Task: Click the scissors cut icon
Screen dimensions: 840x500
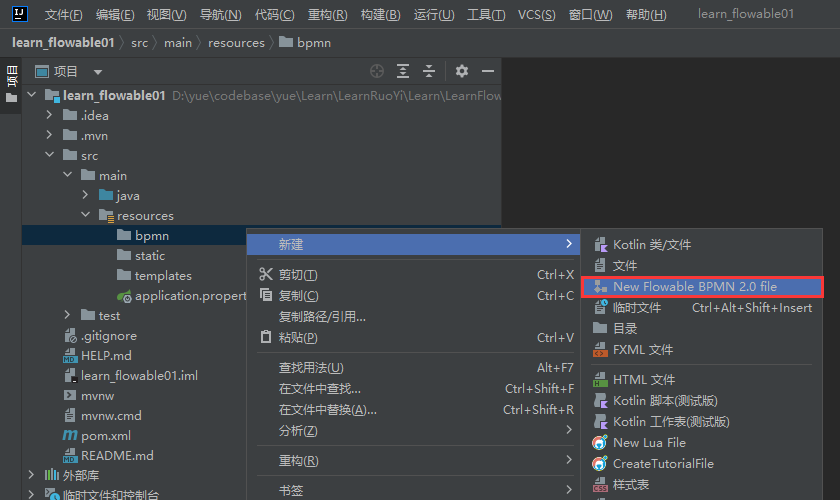Action: (266, 274)
